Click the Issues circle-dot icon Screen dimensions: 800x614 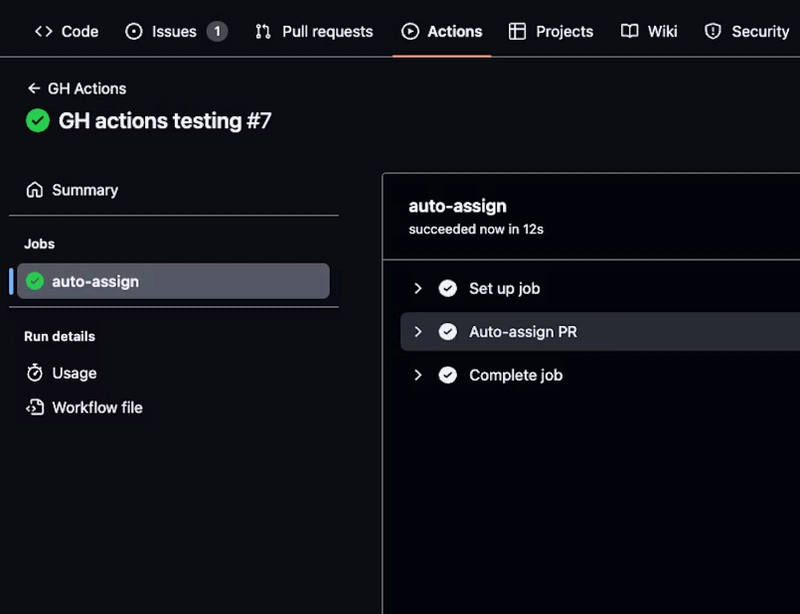[134, 32]
